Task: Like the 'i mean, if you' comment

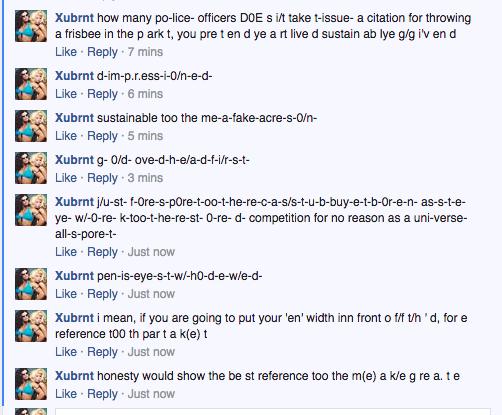Action: pyautogui.click(x=66, y=352)
